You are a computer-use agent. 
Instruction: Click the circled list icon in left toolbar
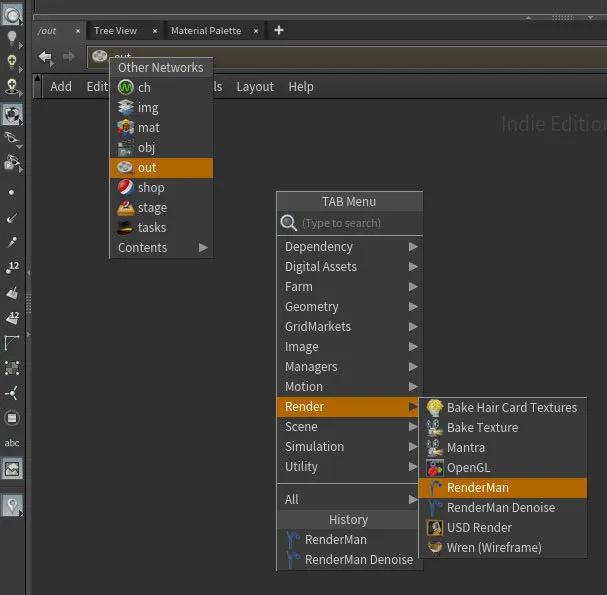[12, 418]
